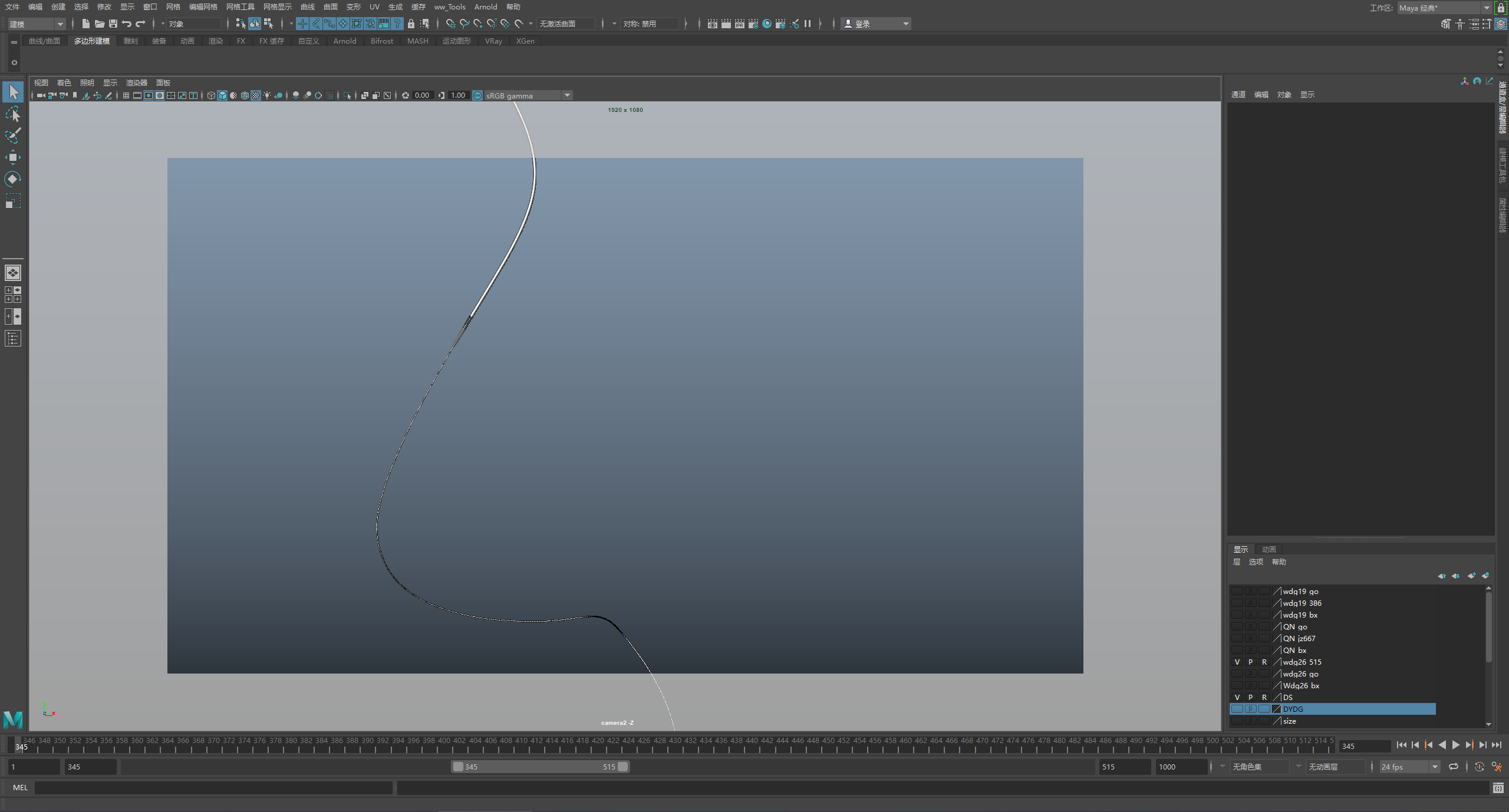
Task: Toggle reference R box of wdg26 515 layer
Action: [1264, 662]
